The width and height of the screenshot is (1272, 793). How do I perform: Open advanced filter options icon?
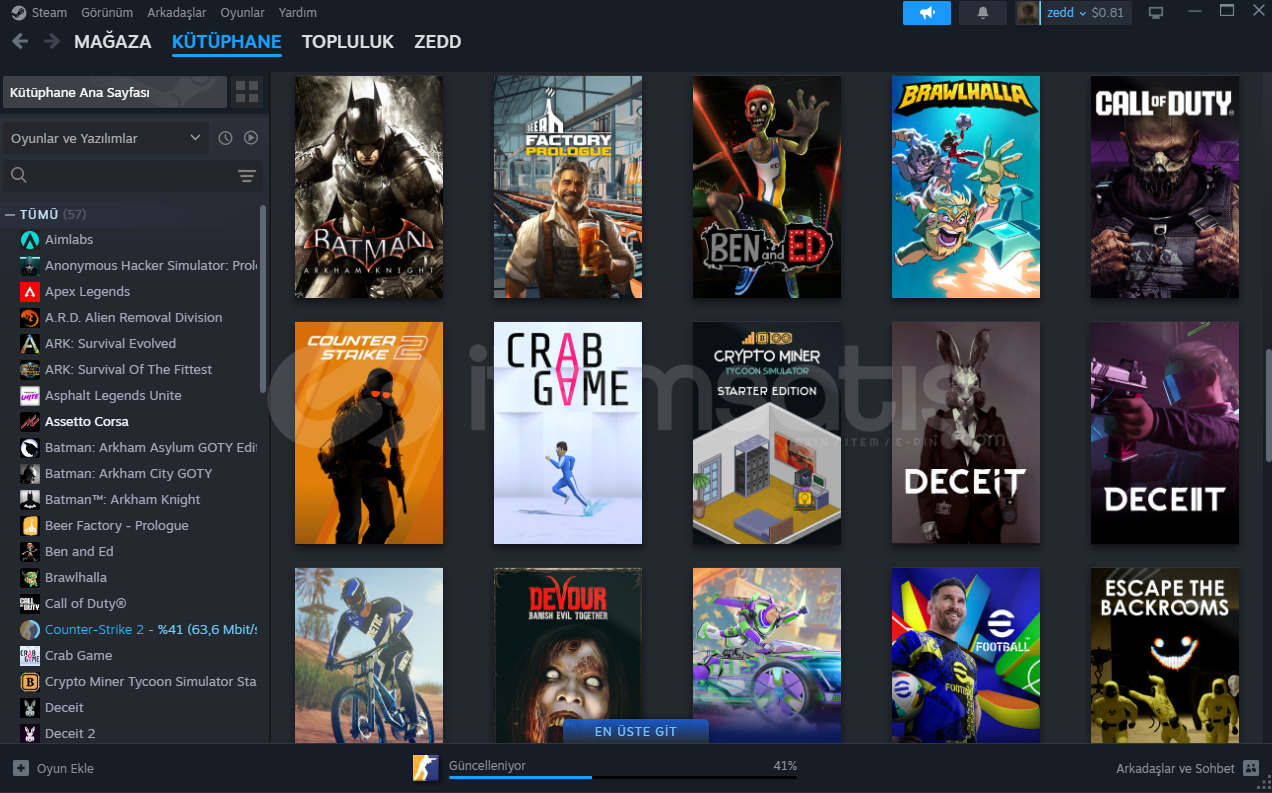tap(247, 176)
